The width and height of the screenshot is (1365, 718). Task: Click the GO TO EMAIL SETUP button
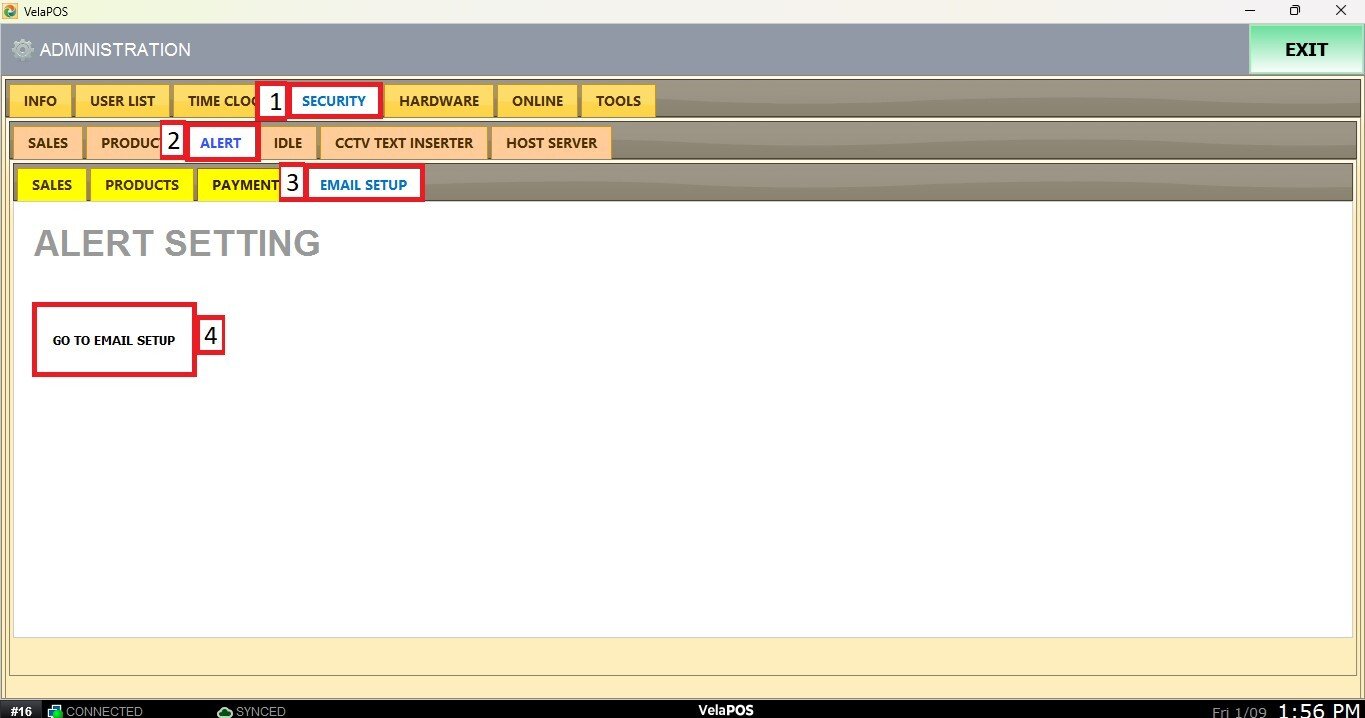coord(114,340)
